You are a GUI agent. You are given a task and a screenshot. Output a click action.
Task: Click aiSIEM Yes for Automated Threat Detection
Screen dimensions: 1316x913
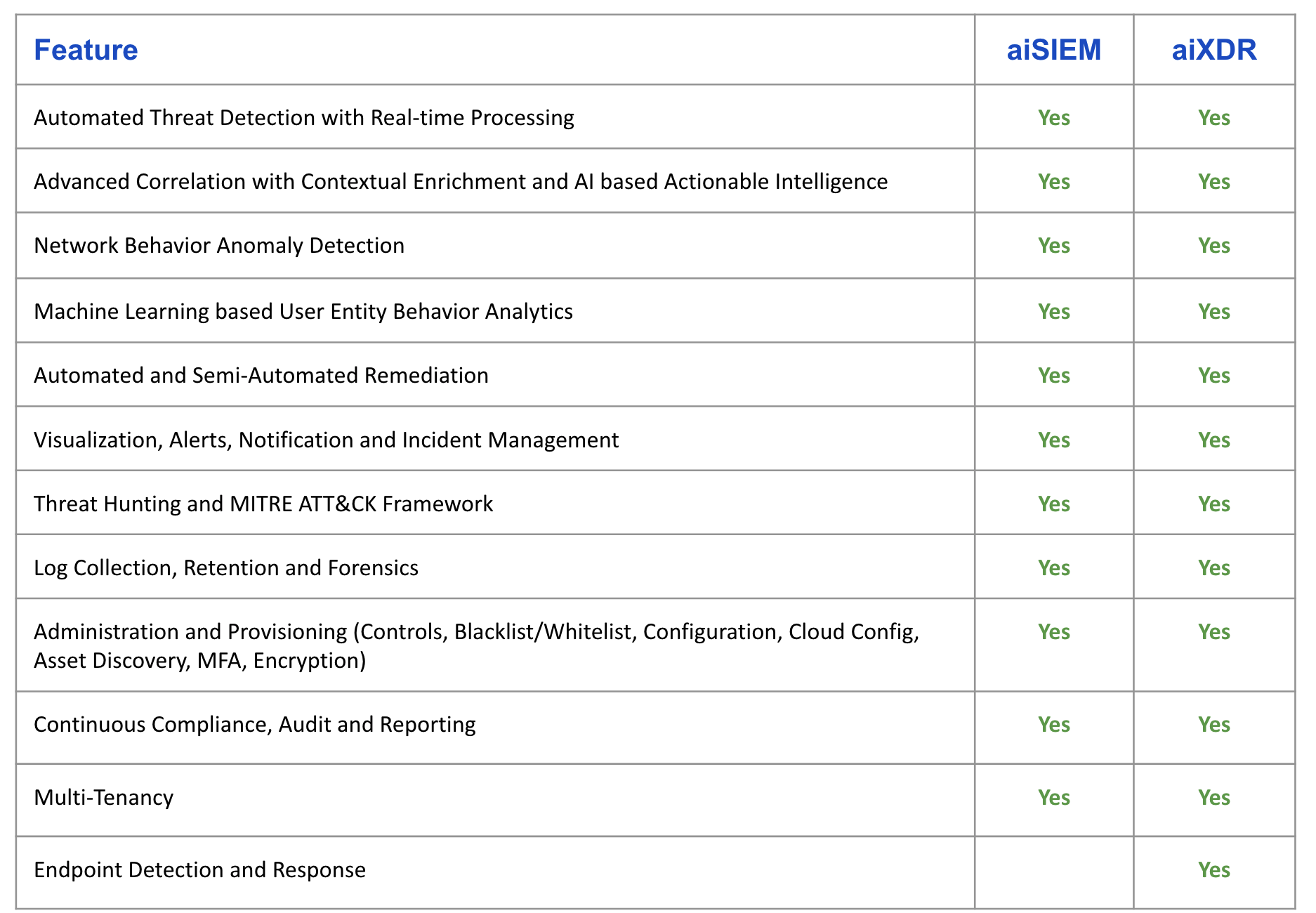(x=1053, y=117)
